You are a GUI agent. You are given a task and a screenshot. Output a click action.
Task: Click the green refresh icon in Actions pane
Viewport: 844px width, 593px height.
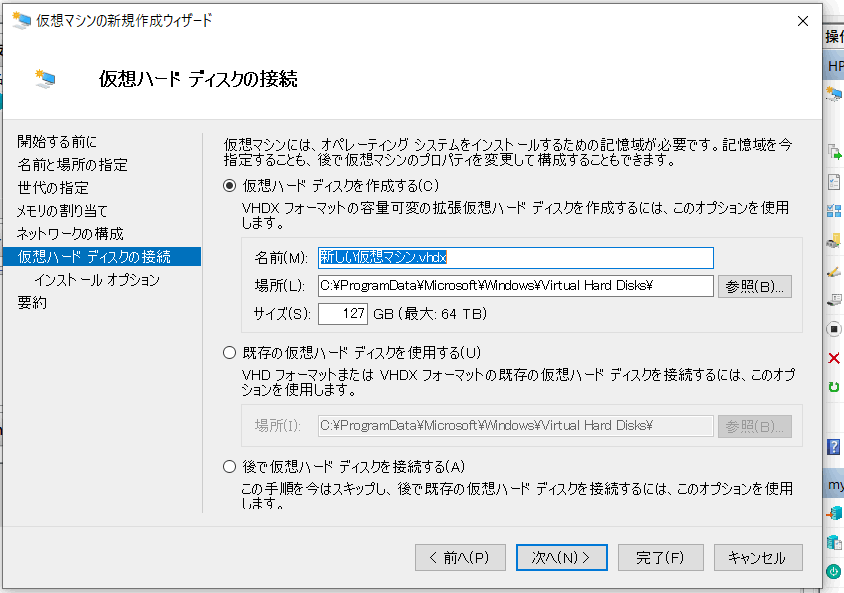pyautogui.click(x=834, y=386)
